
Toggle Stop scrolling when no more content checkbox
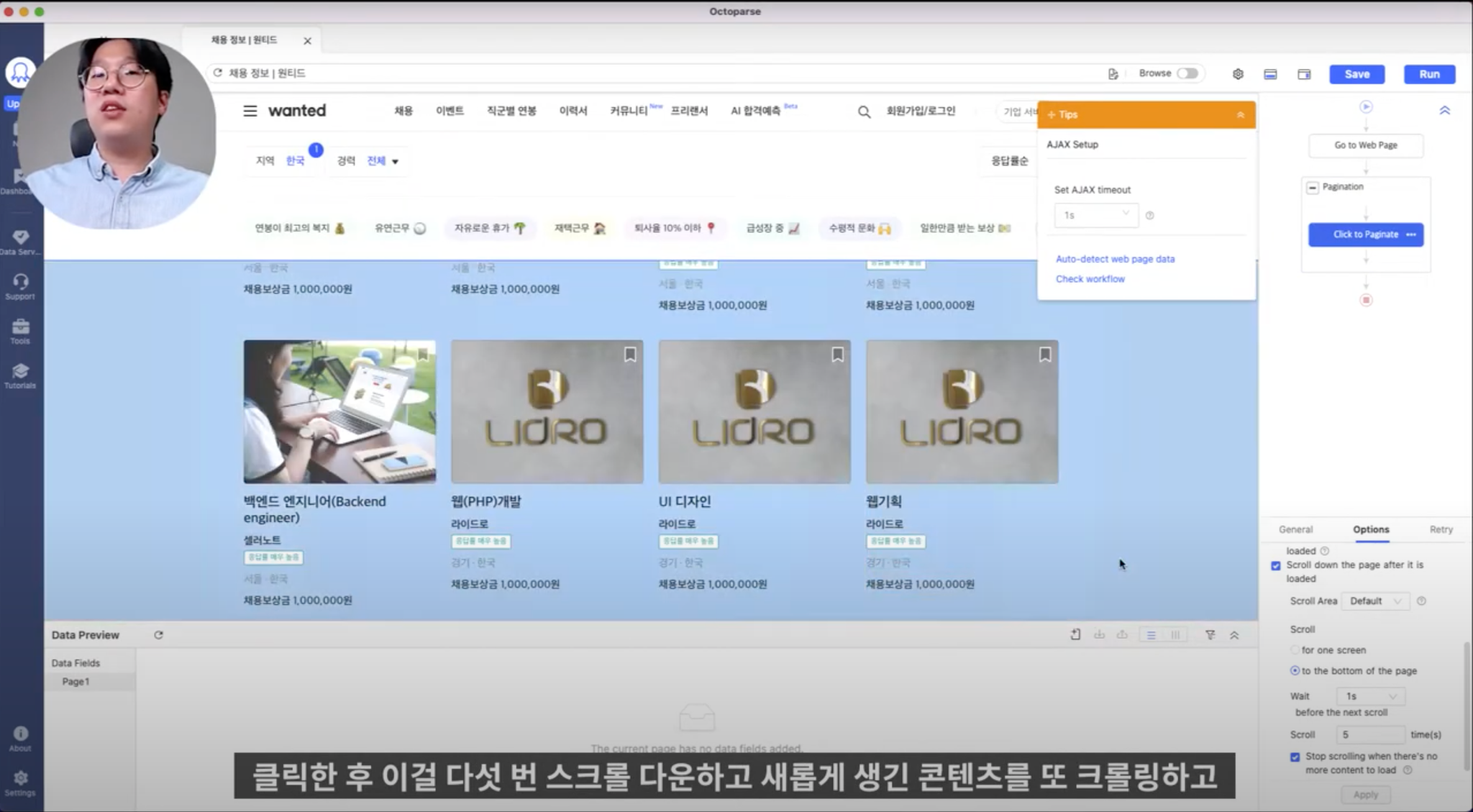tap(1295, 757)
